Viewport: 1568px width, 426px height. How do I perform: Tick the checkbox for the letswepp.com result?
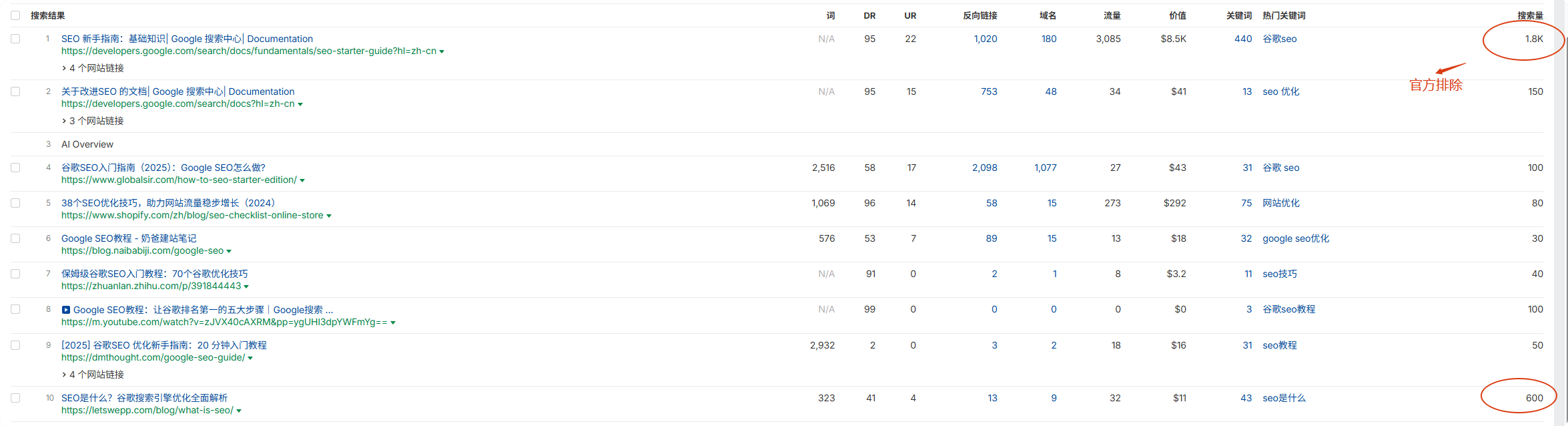coord(15,398)
